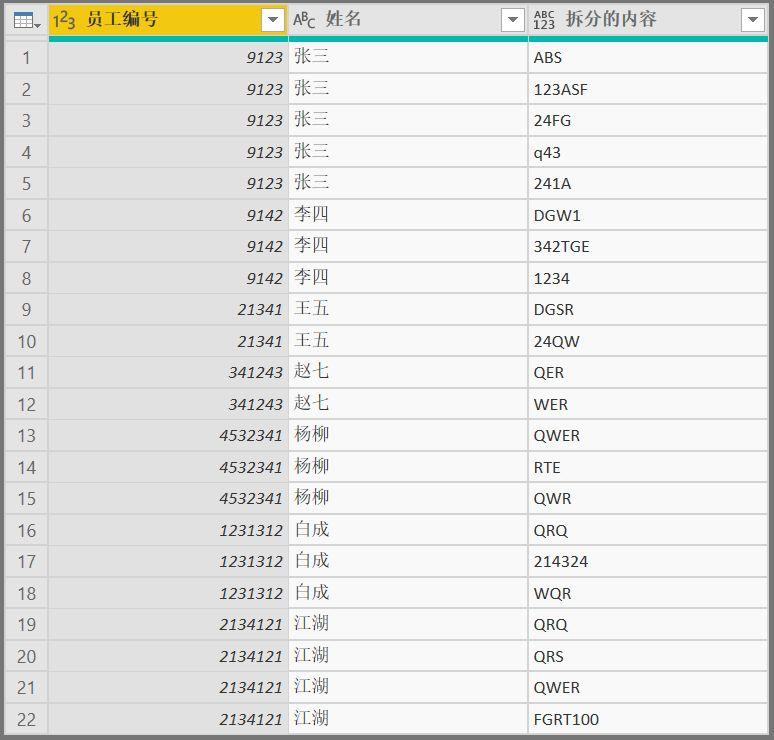This screenshot has width=774, height=740.
Task: Click the QRQ cell in row 16
Action: [x=648, y=530]
